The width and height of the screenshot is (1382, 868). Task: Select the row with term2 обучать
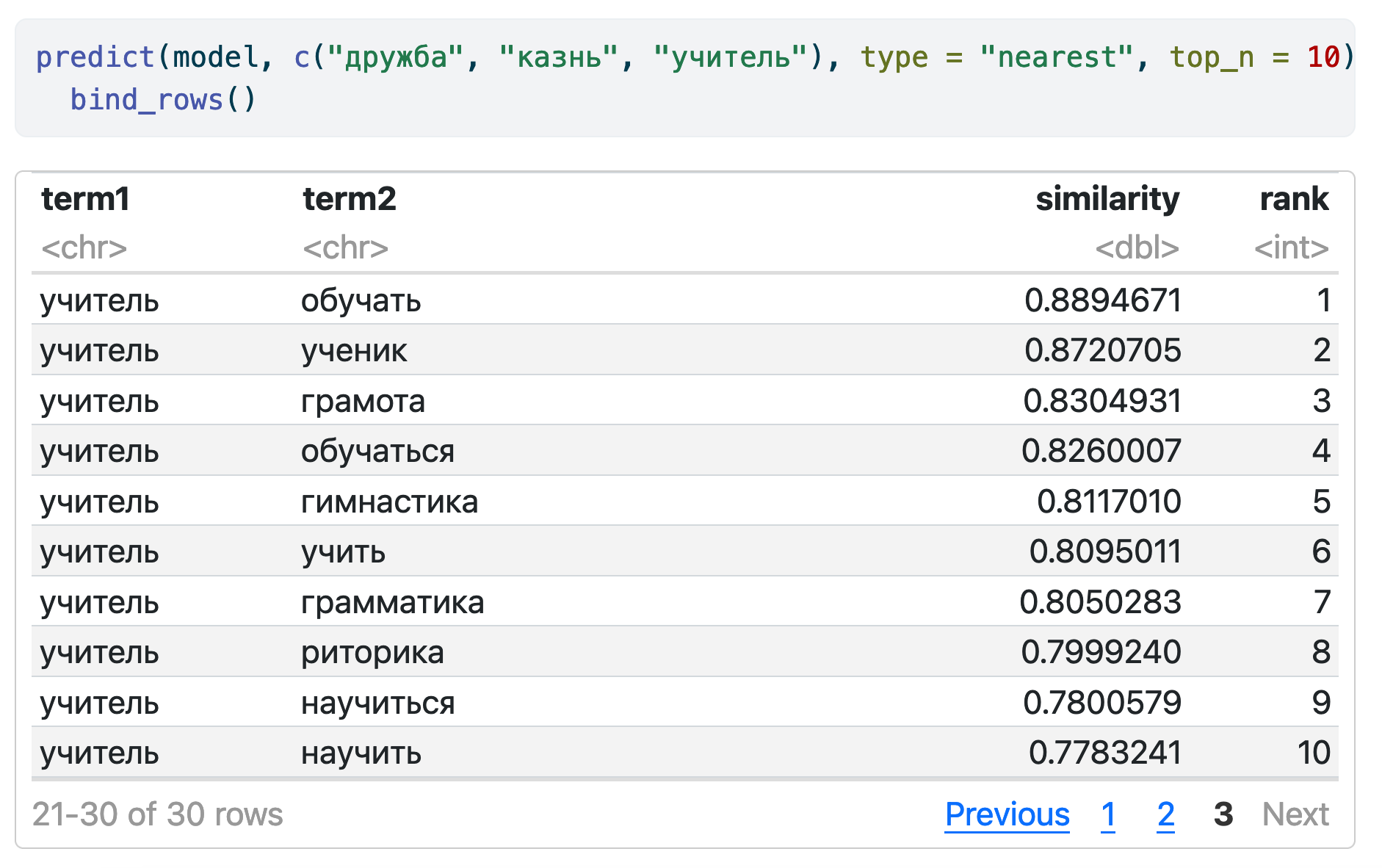pyautogui.click(x=361, y=300)
